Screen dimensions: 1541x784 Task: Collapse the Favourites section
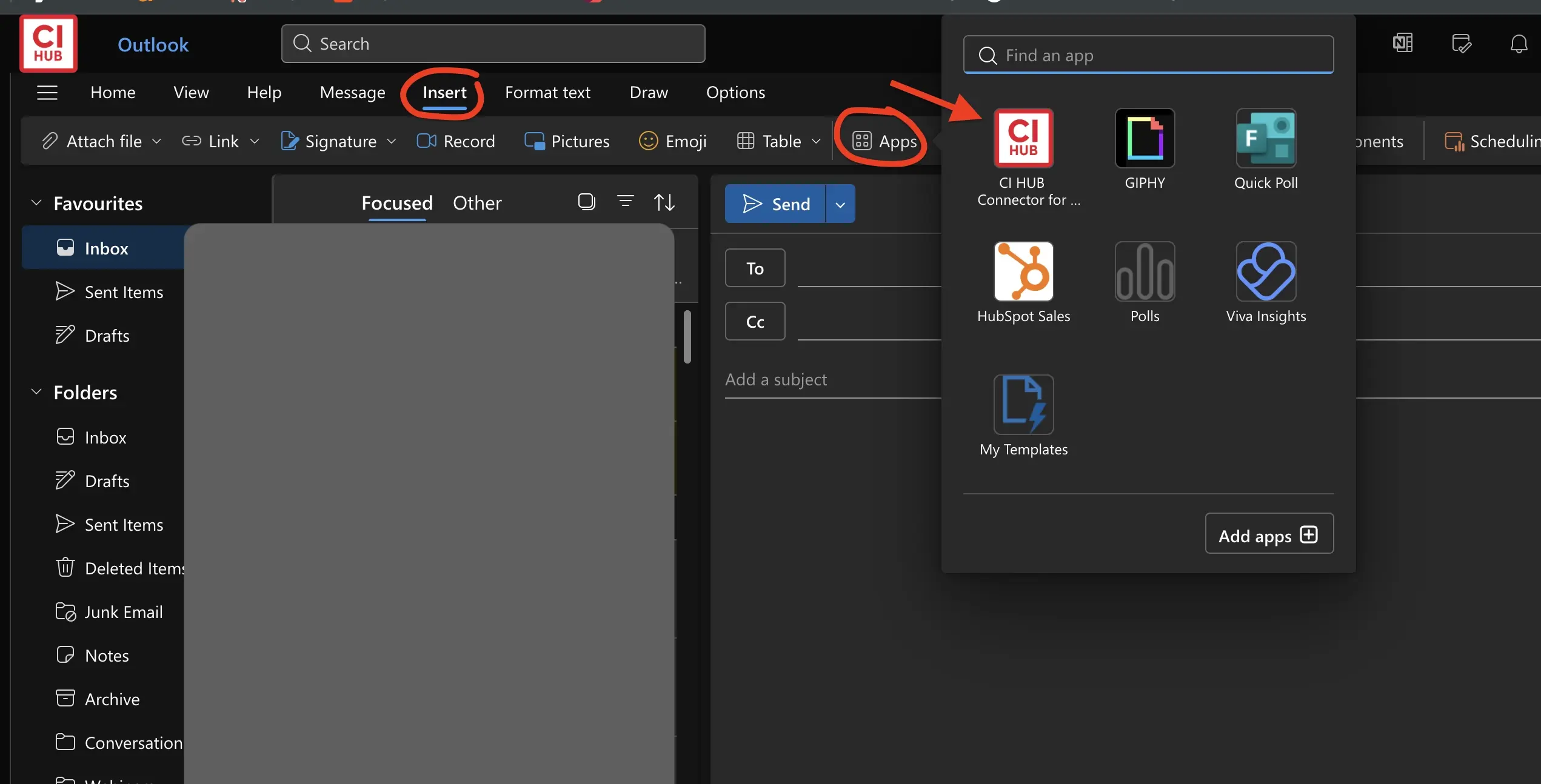[36, 202]
